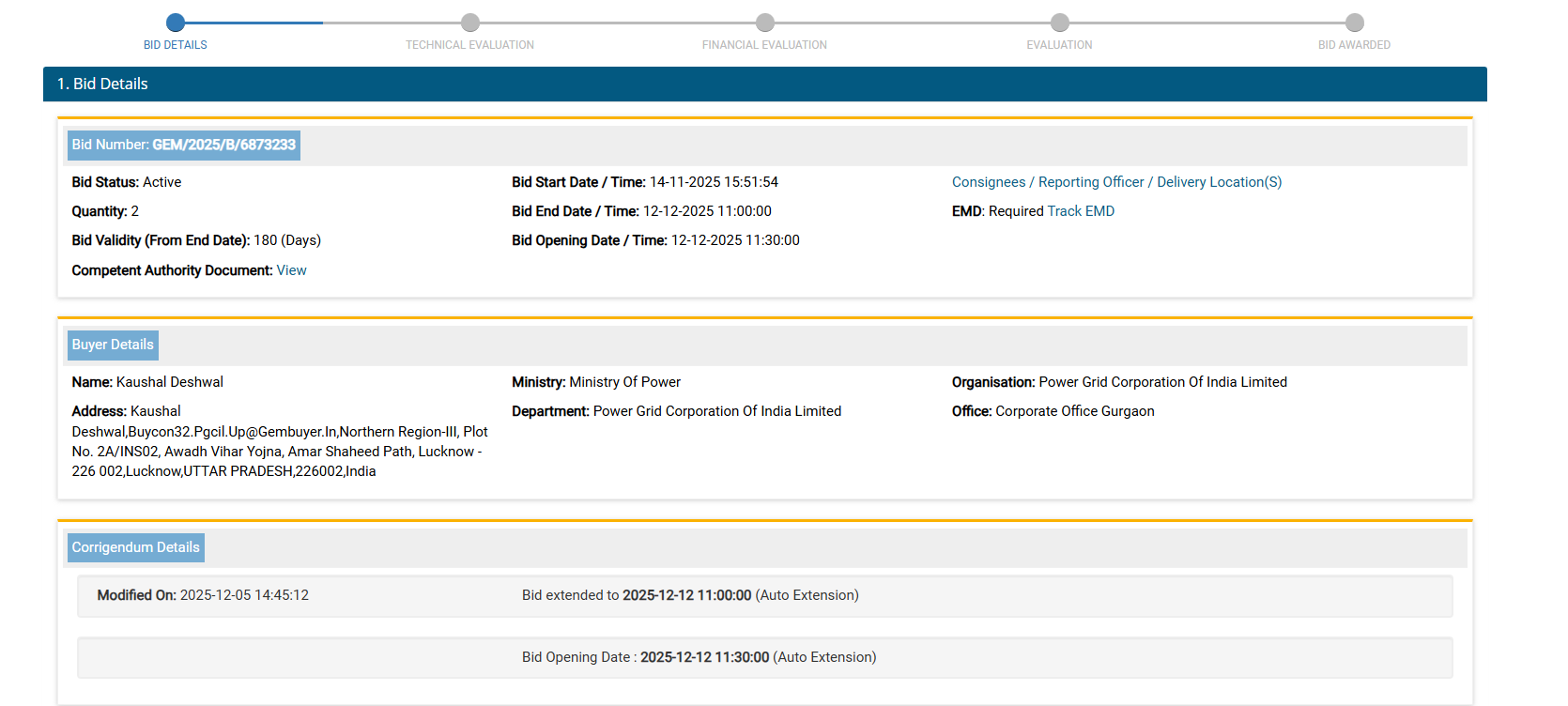Click the Bid Opening Date corrigendum row
Viewport: 1568px width, 706px height.
click(x=764, y=657)
